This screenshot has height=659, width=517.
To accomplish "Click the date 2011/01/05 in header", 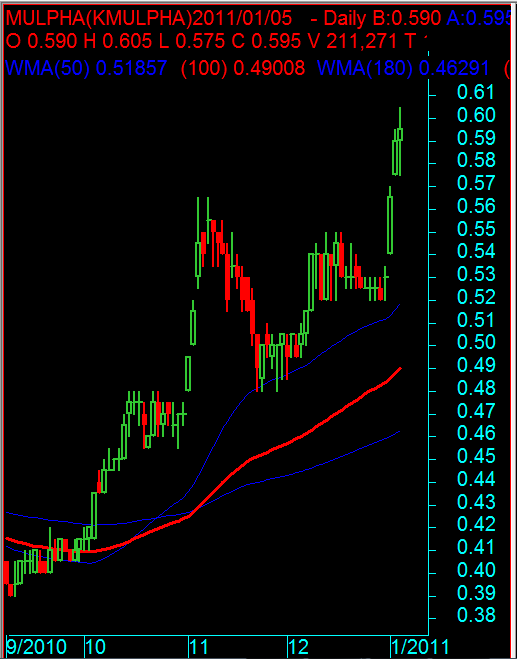I will coord(242,18).
